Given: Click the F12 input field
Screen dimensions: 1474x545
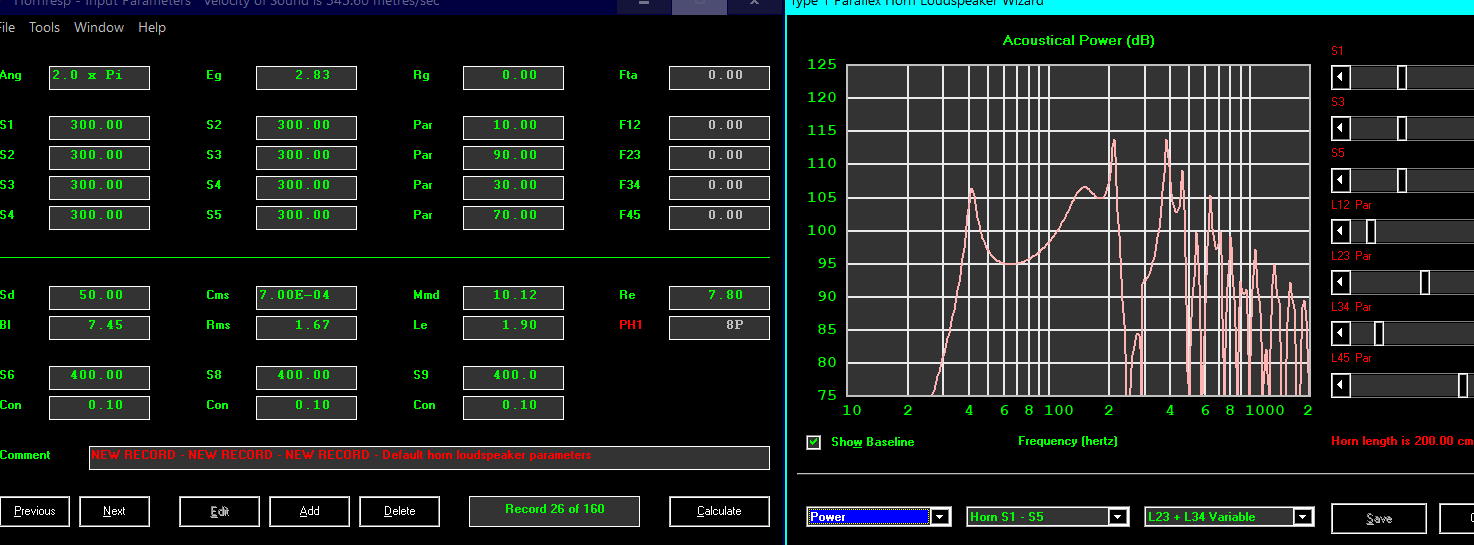Looking at the screenshot, I should point(719,127).
